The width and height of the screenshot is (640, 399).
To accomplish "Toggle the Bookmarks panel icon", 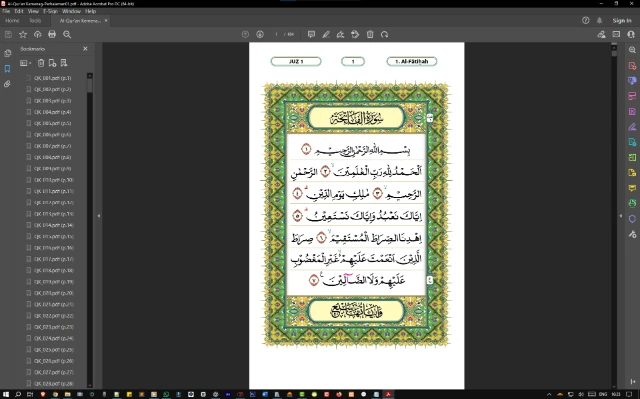I will pyautogui.click(x=7, y=69).
